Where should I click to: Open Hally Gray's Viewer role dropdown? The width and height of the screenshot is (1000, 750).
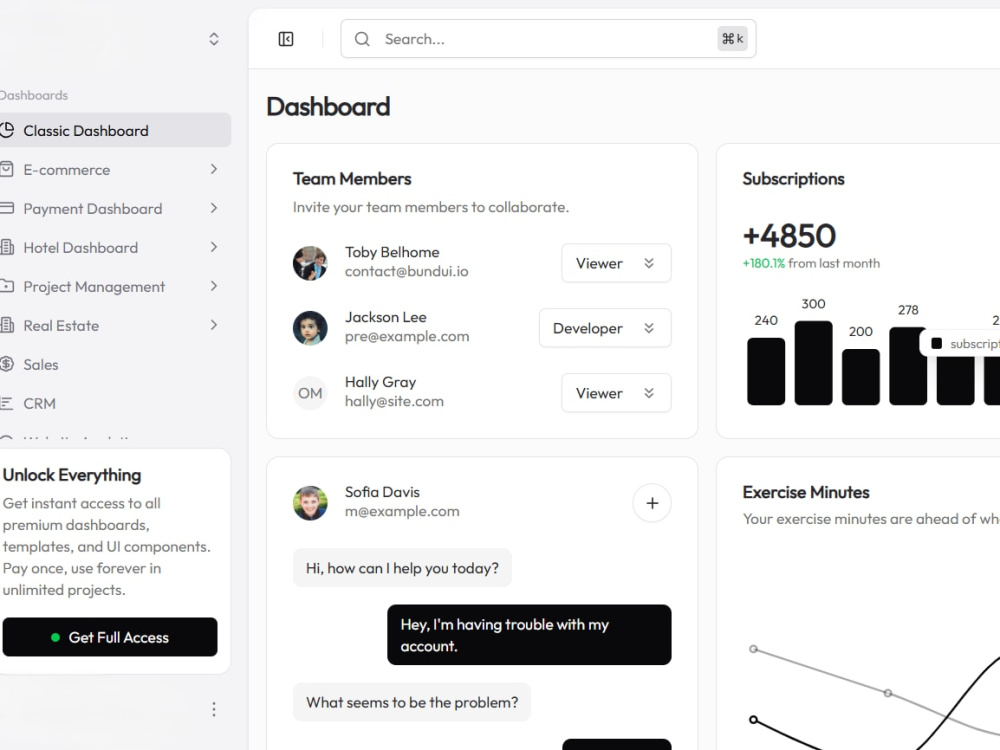[616, 393]
